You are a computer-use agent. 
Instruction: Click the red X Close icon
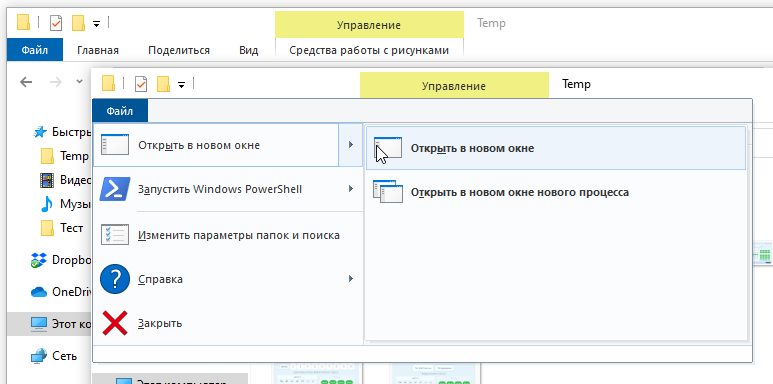(114, 323)
